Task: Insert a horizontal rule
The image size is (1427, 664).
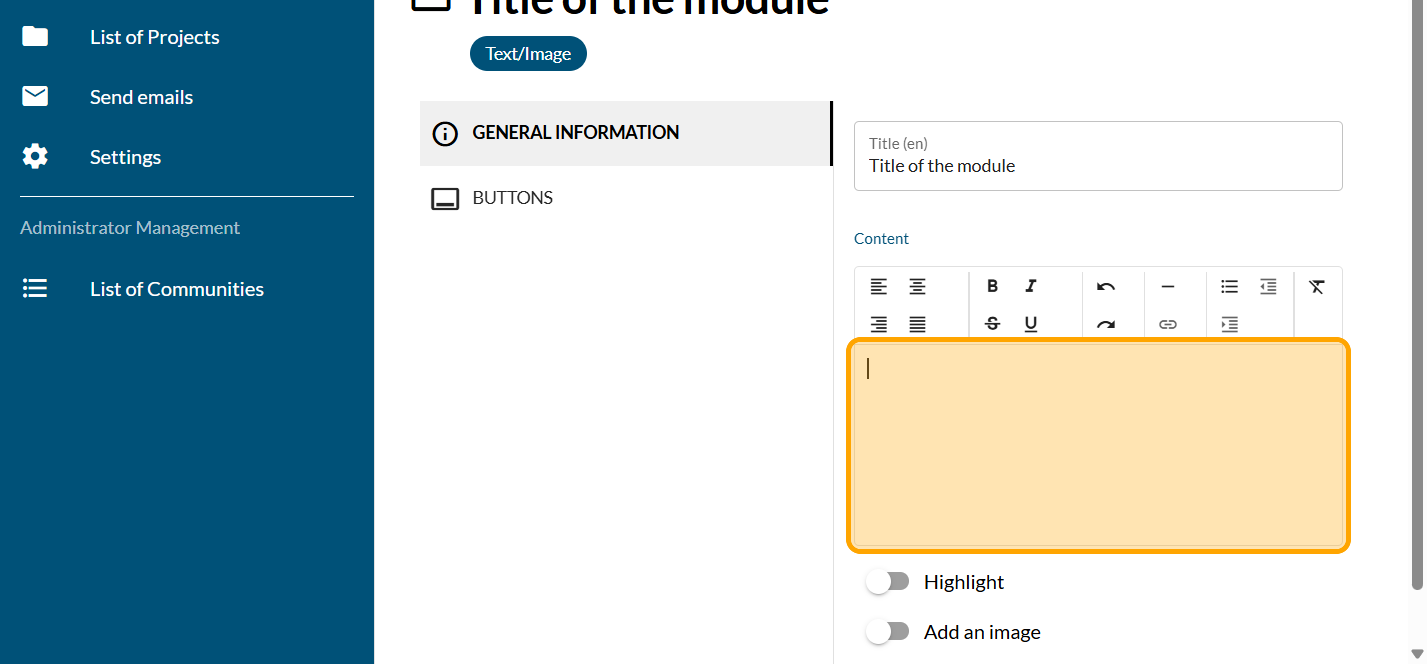Action: (x=1167, y=287)
